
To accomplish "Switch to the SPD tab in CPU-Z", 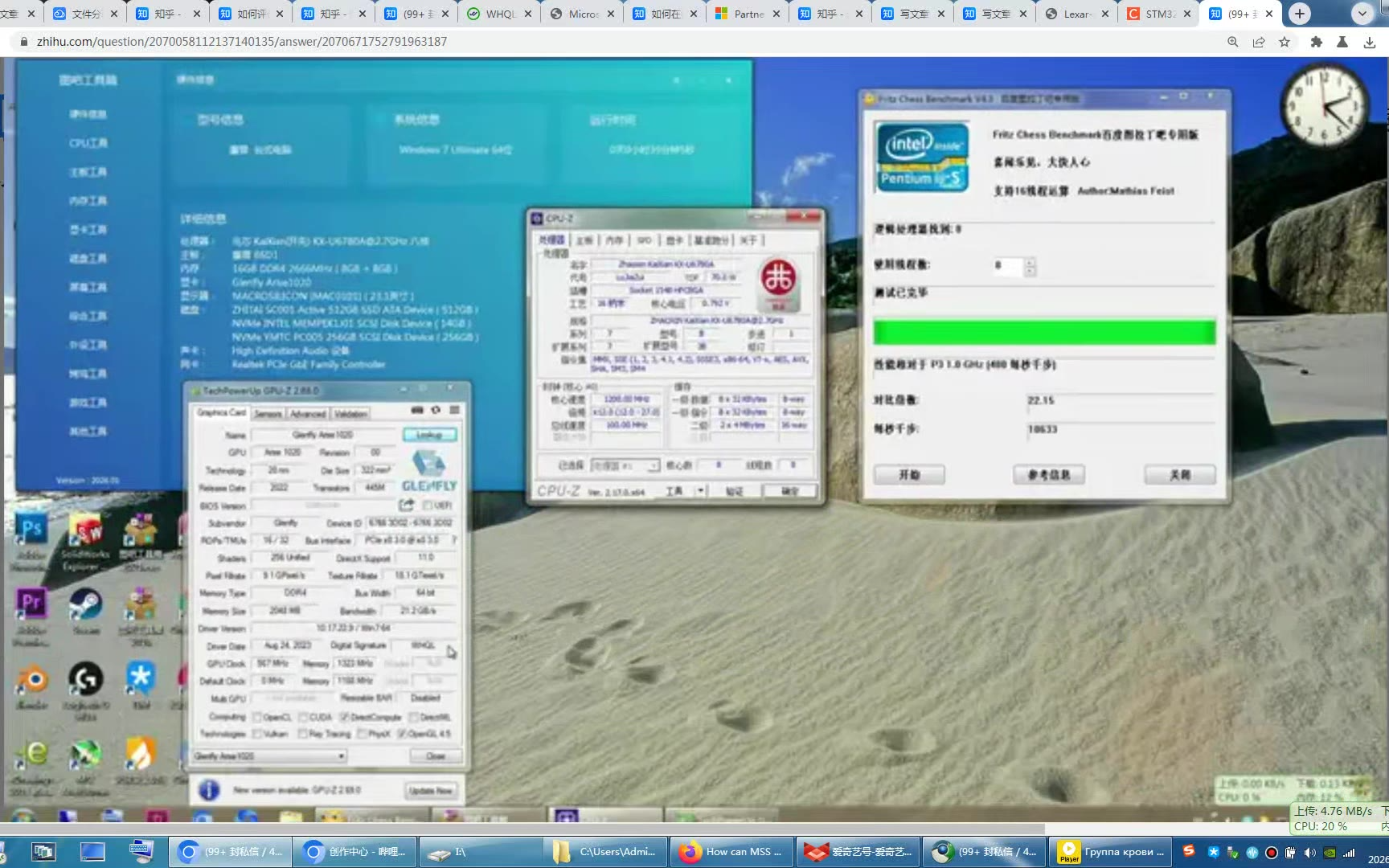I will coord(644,240).
